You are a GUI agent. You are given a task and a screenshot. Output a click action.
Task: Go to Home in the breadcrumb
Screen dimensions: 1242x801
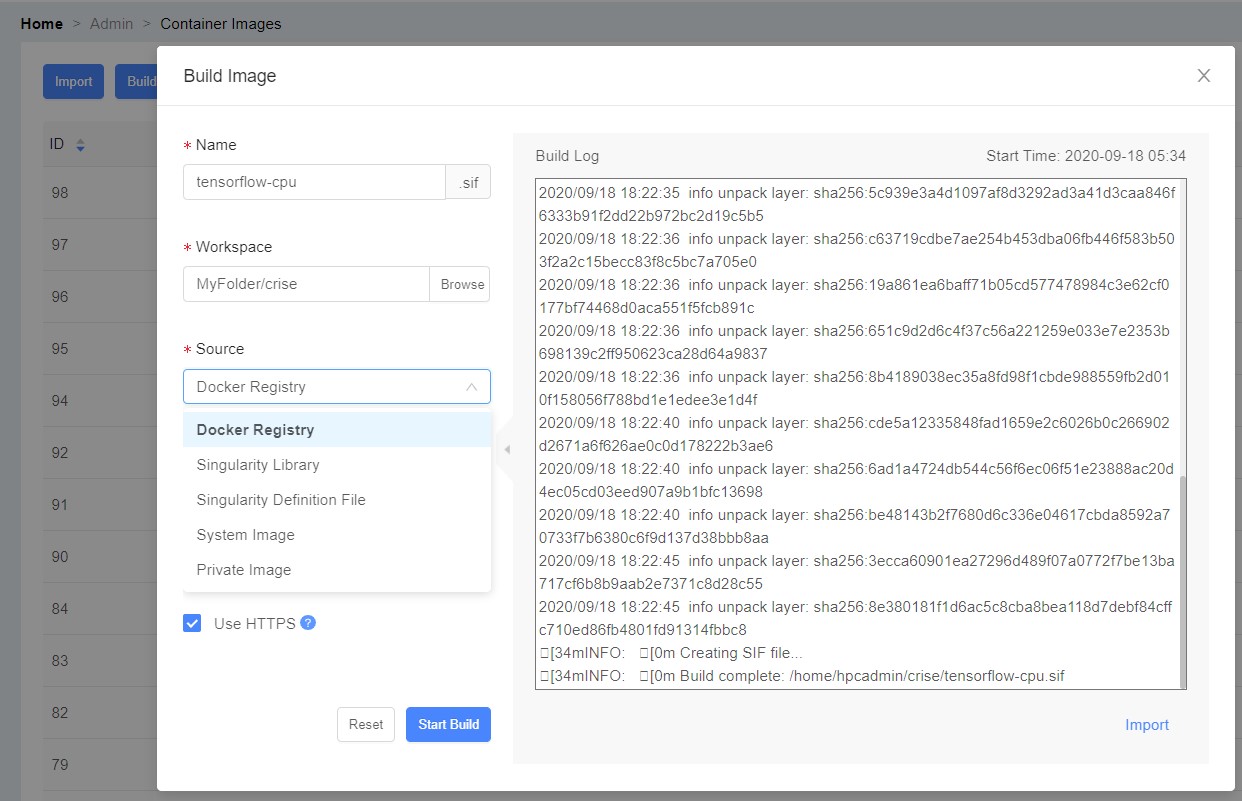[x=41, y=23]
